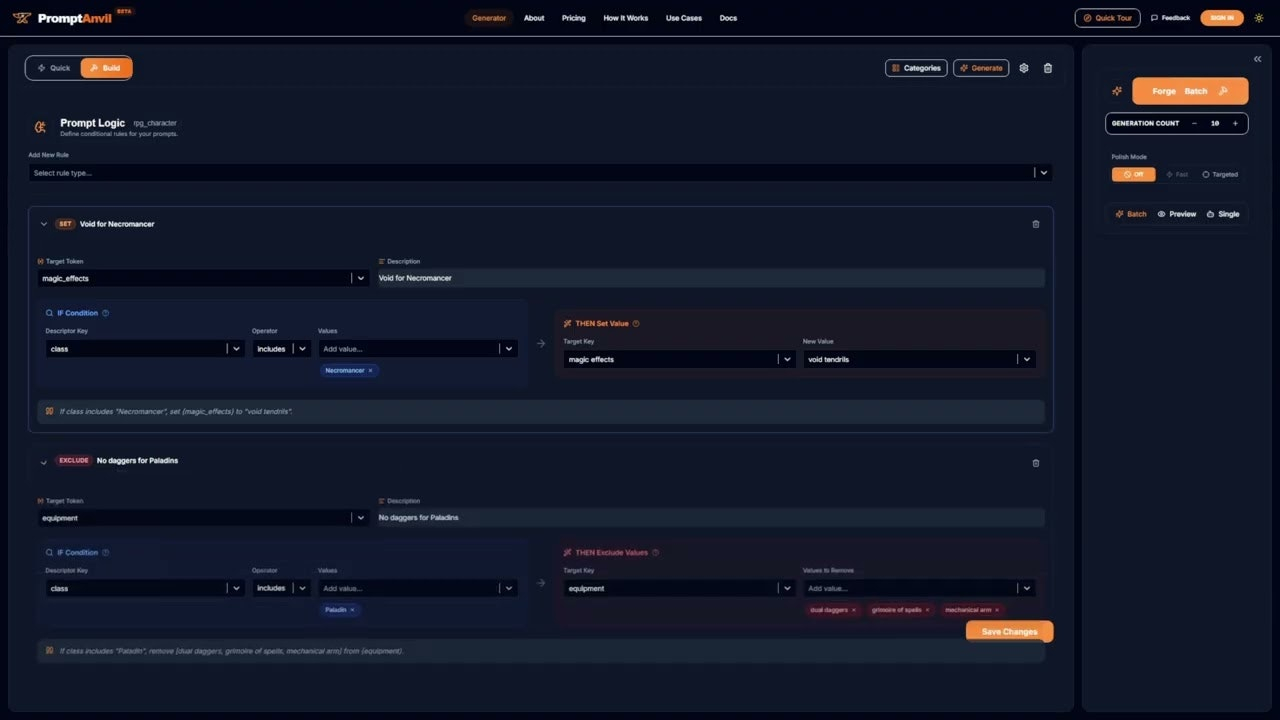Click the Save Changes button
This screenshot has height=720, width=1280.
[1009, 632]
